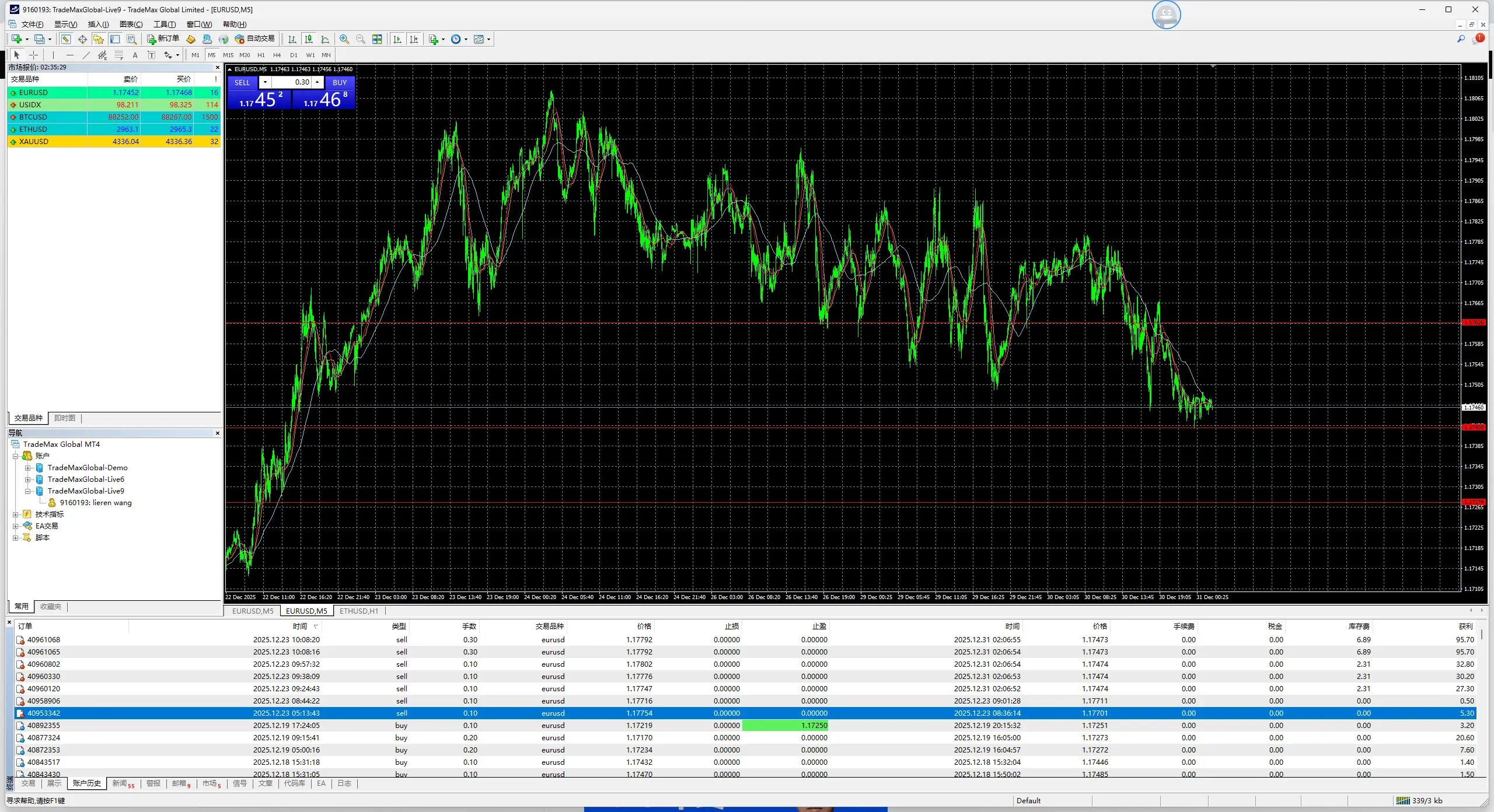This screenshot has height=812, width=1494.
Task: Open the 图表(C) menu
Action: 131,24
